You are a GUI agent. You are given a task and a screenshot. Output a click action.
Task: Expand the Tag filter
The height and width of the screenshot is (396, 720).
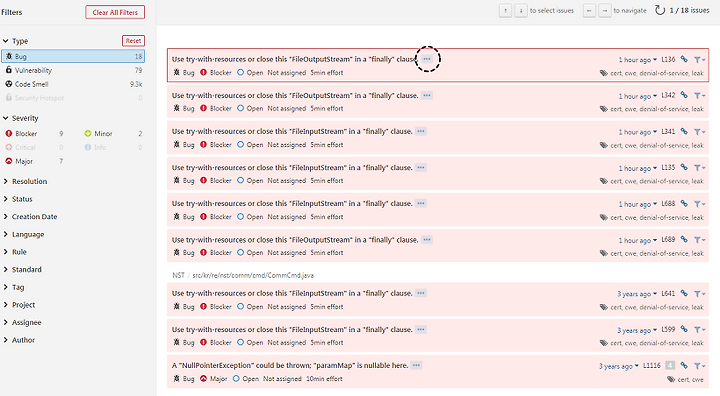(14, 287)
